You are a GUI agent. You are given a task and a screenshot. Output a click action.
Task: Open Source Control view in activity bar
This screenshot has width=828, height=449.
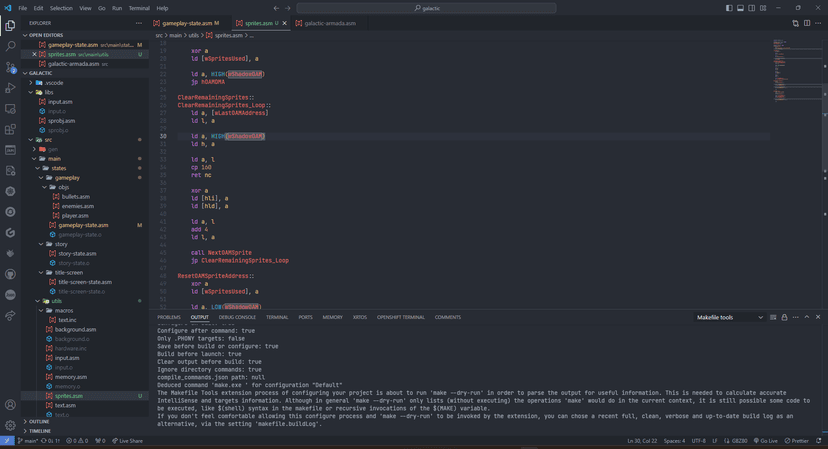click(11, 67)
